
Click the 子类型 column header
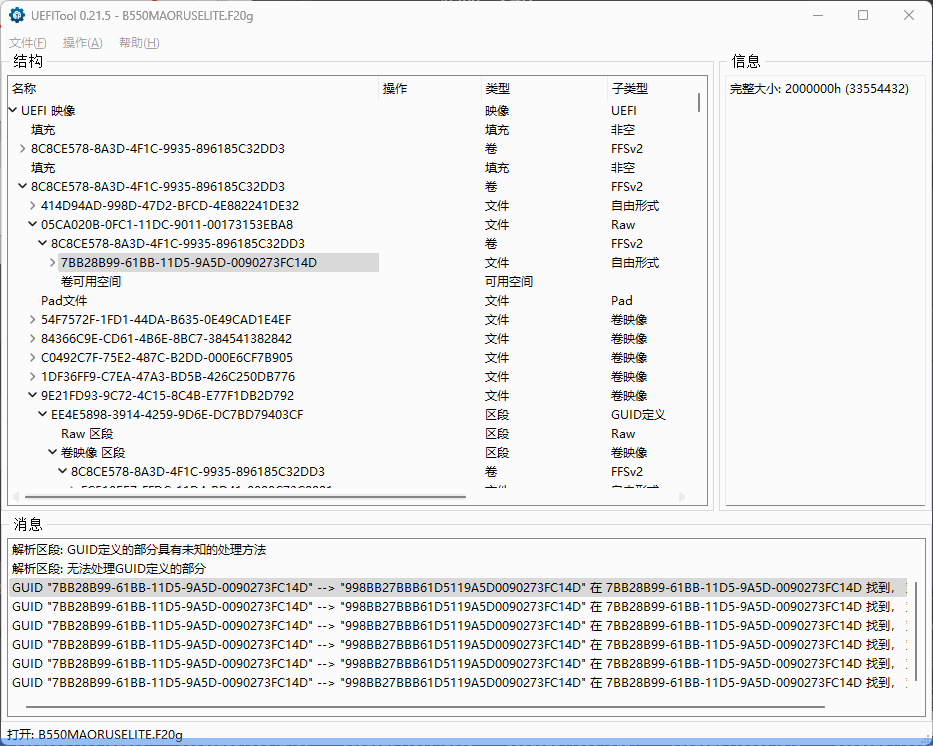coord(650,89)
